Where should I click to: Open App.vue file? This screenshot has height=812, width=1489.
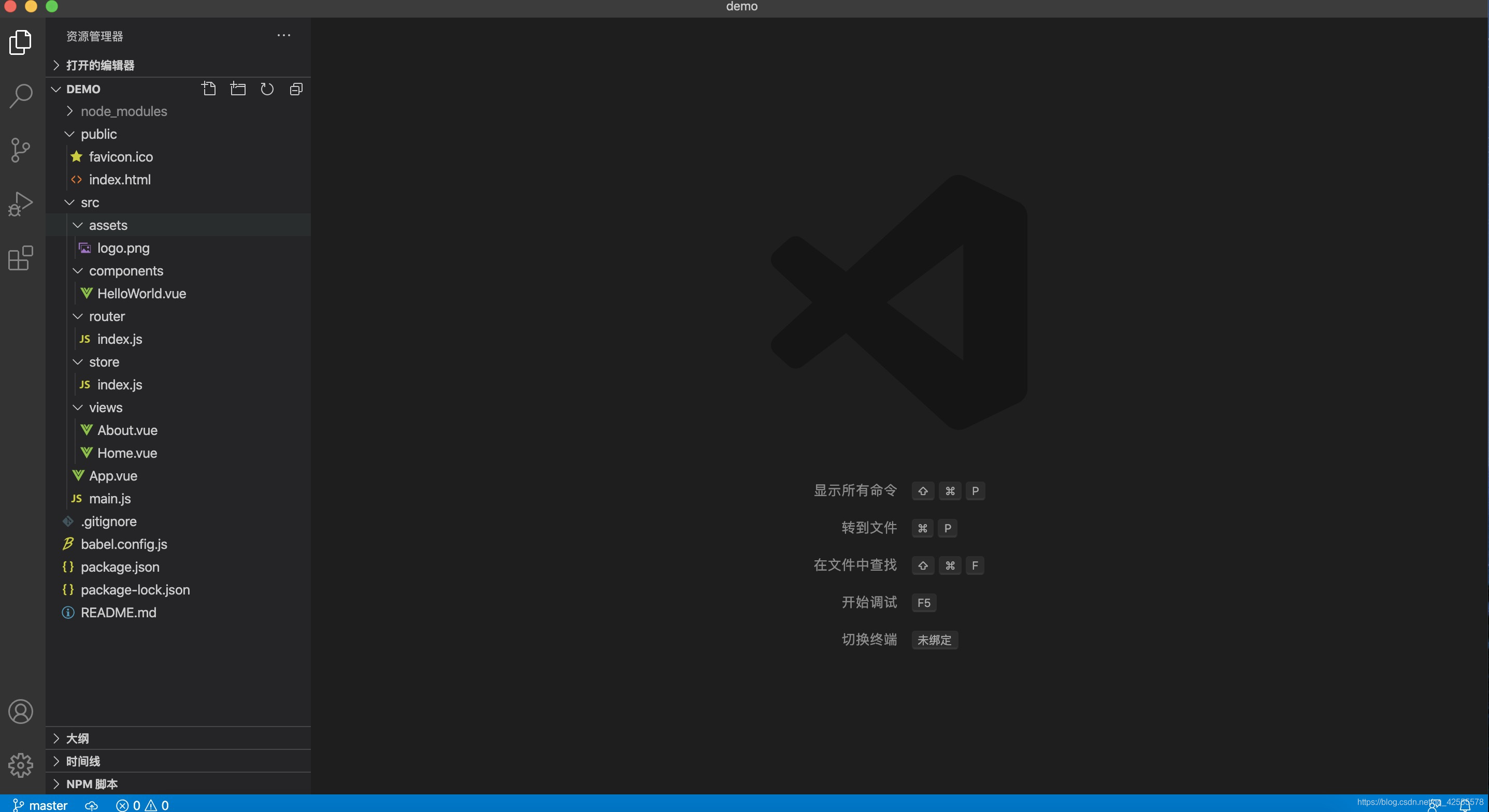click(178, 476)
